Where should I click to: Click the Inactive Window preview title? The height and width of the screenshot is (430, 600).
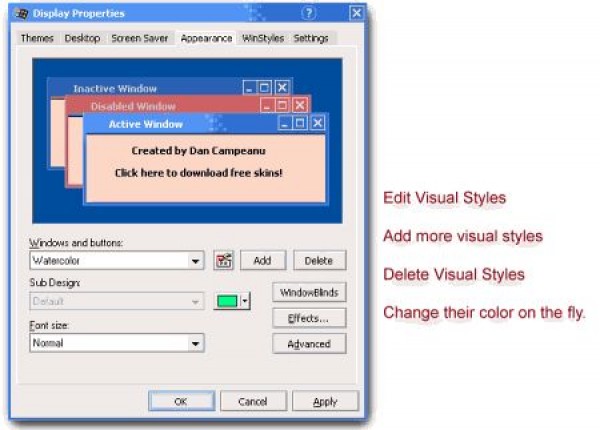(x=115, y=88)
